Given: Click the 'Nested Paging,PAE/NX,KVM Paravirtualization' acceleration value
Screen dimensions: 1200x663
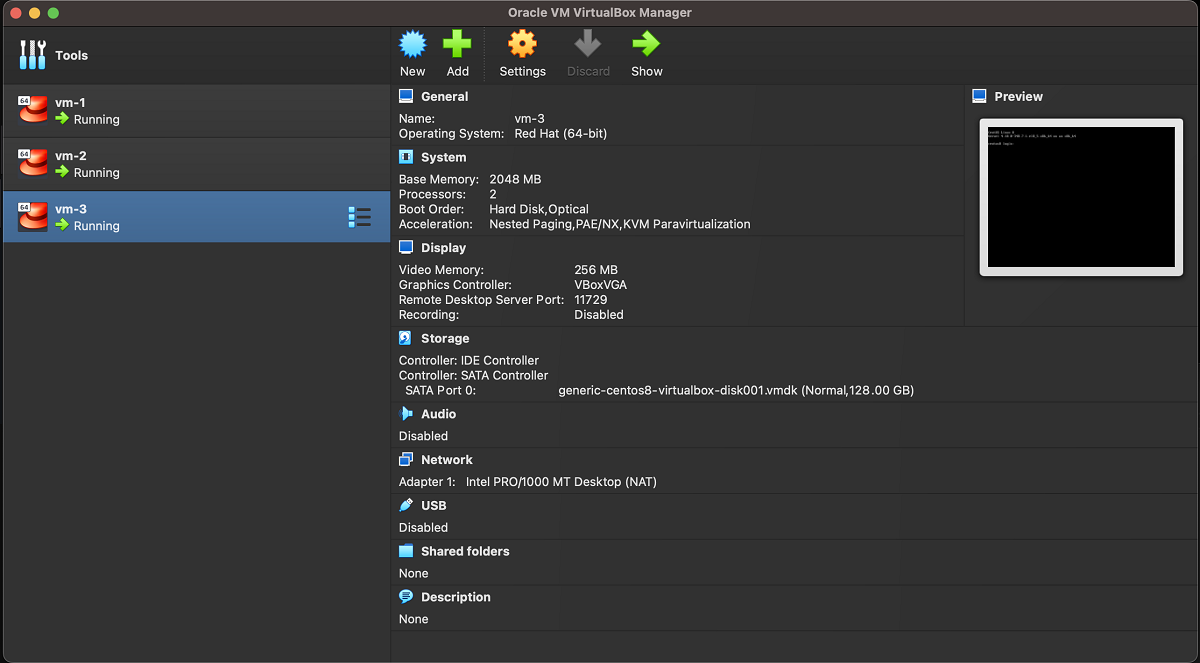Looking at the screenshot, I should [x=620, y=224].
